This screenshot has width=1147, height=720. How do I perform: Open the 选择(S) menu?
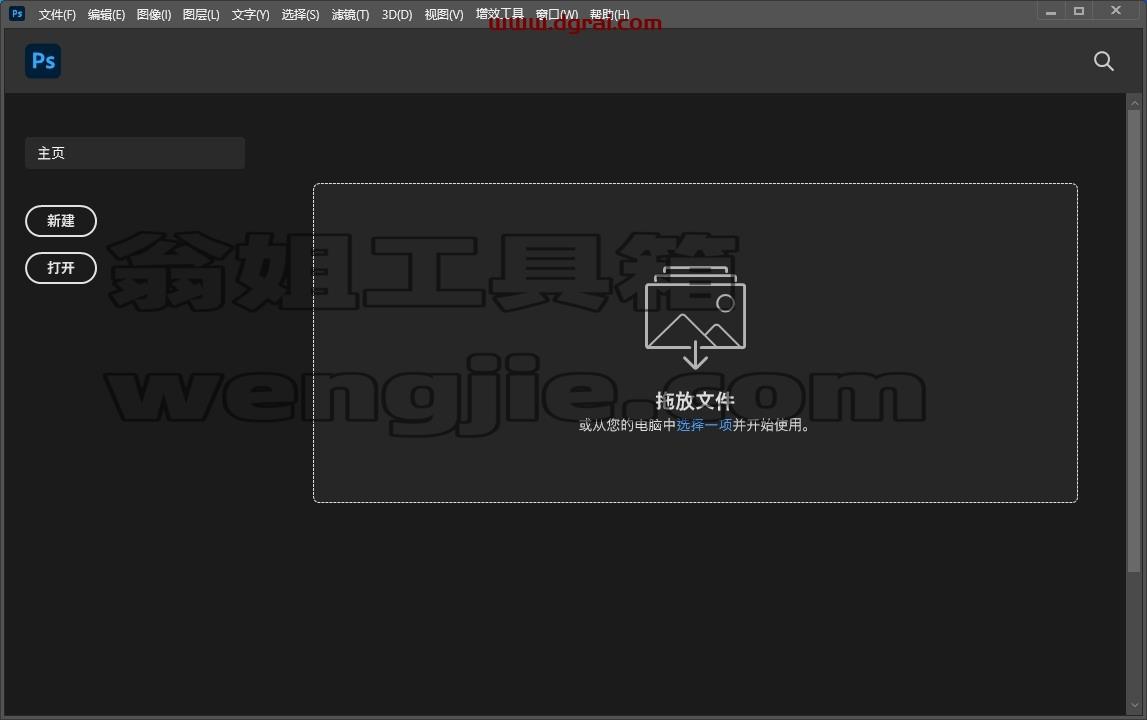300,15
